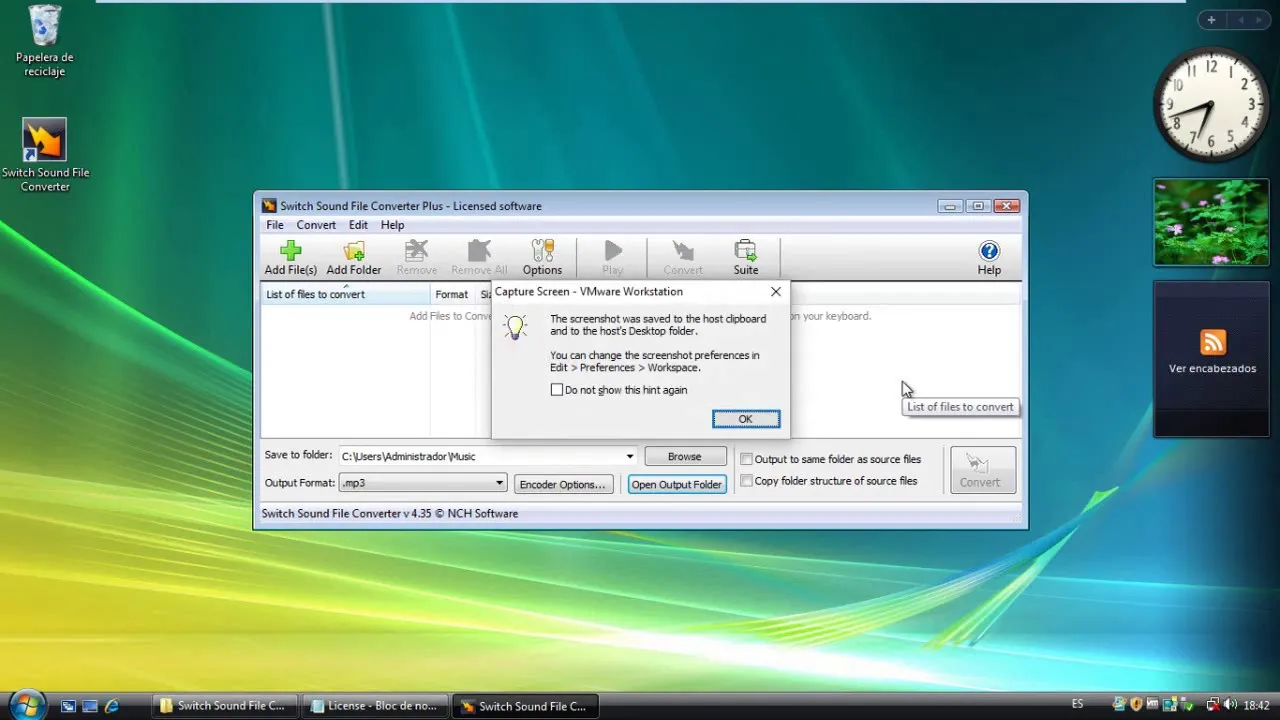Open Internet Explorer from quick launch
Screen dimensions: 1280x720
point(112,706)
